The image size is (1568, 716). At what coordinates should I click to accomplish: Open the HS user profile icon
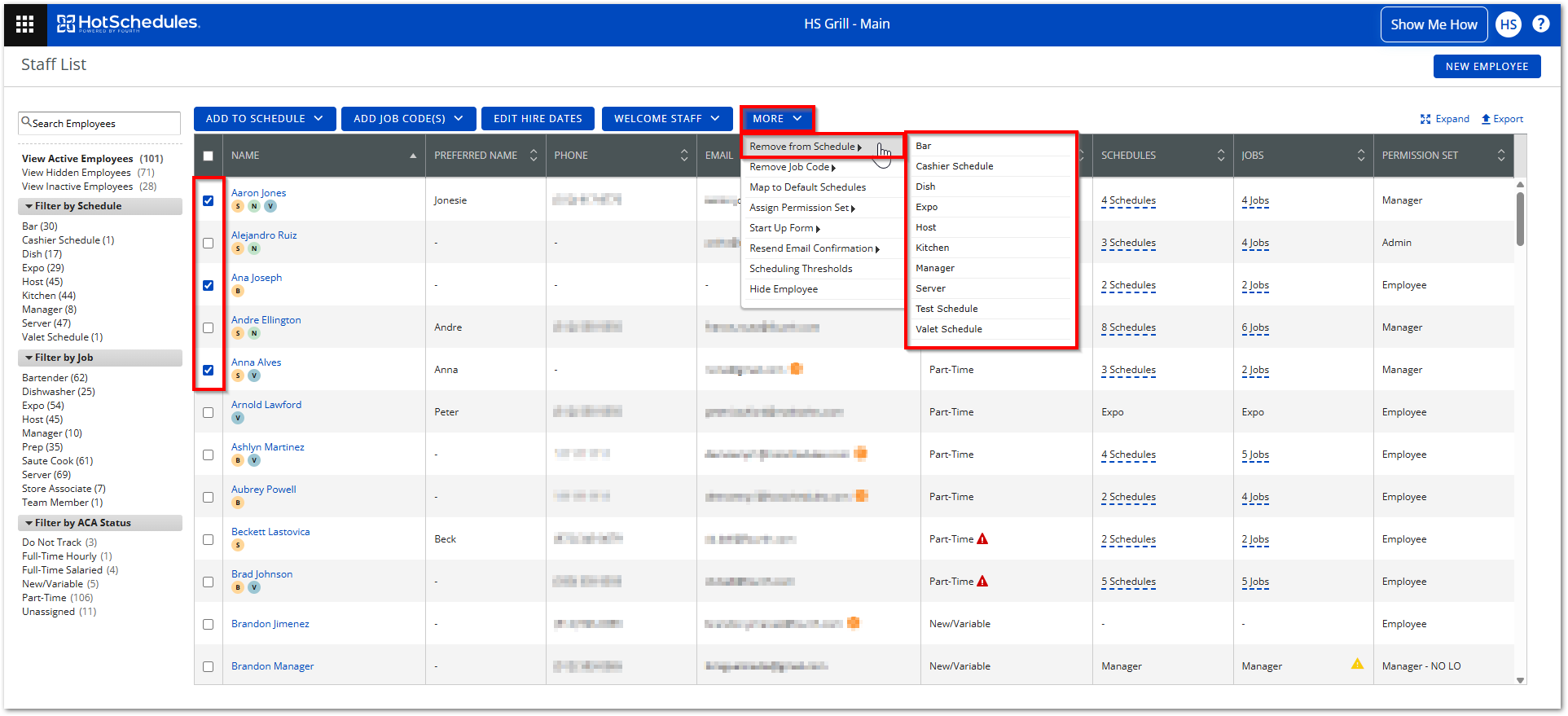point(1509,24)
